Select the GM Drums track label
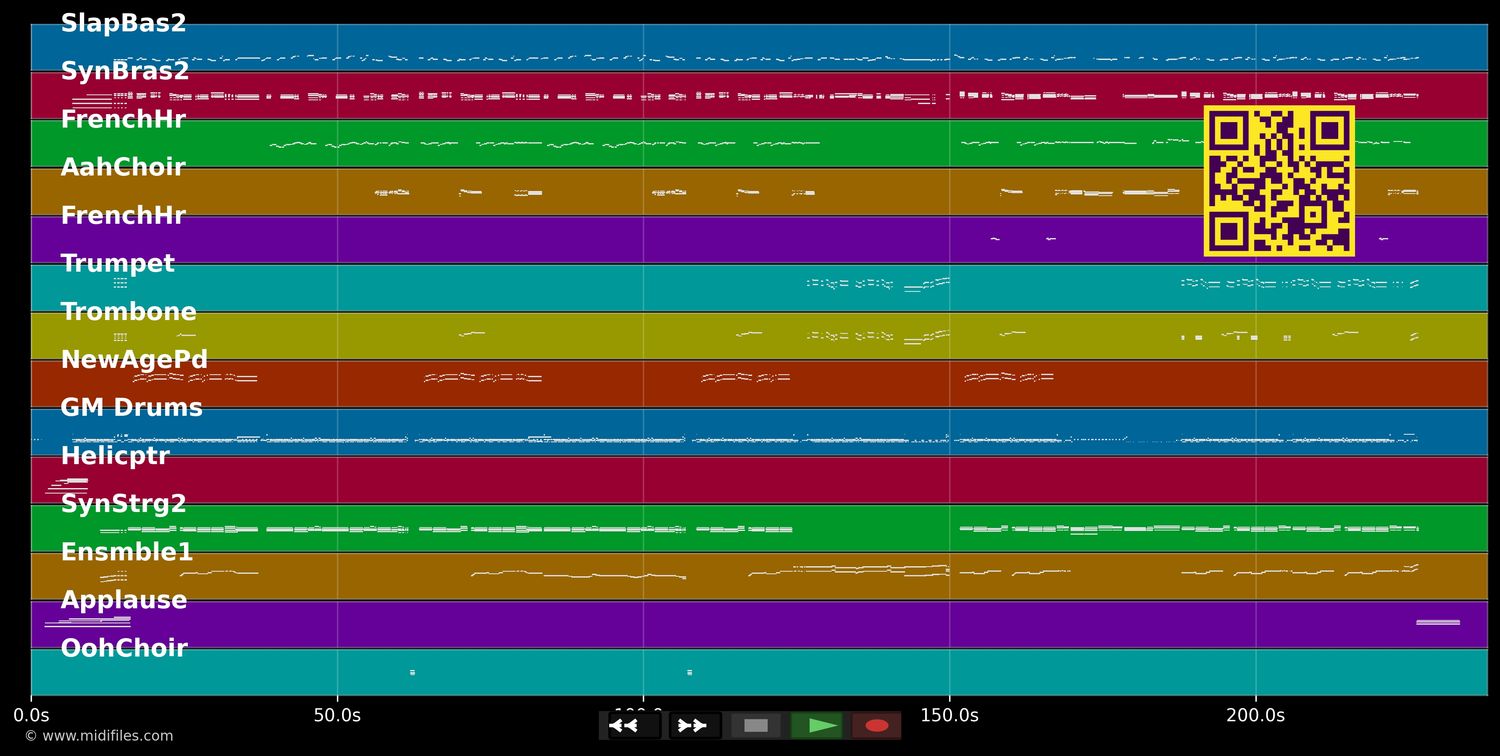The image size is (1500, 756). (131, 407)
